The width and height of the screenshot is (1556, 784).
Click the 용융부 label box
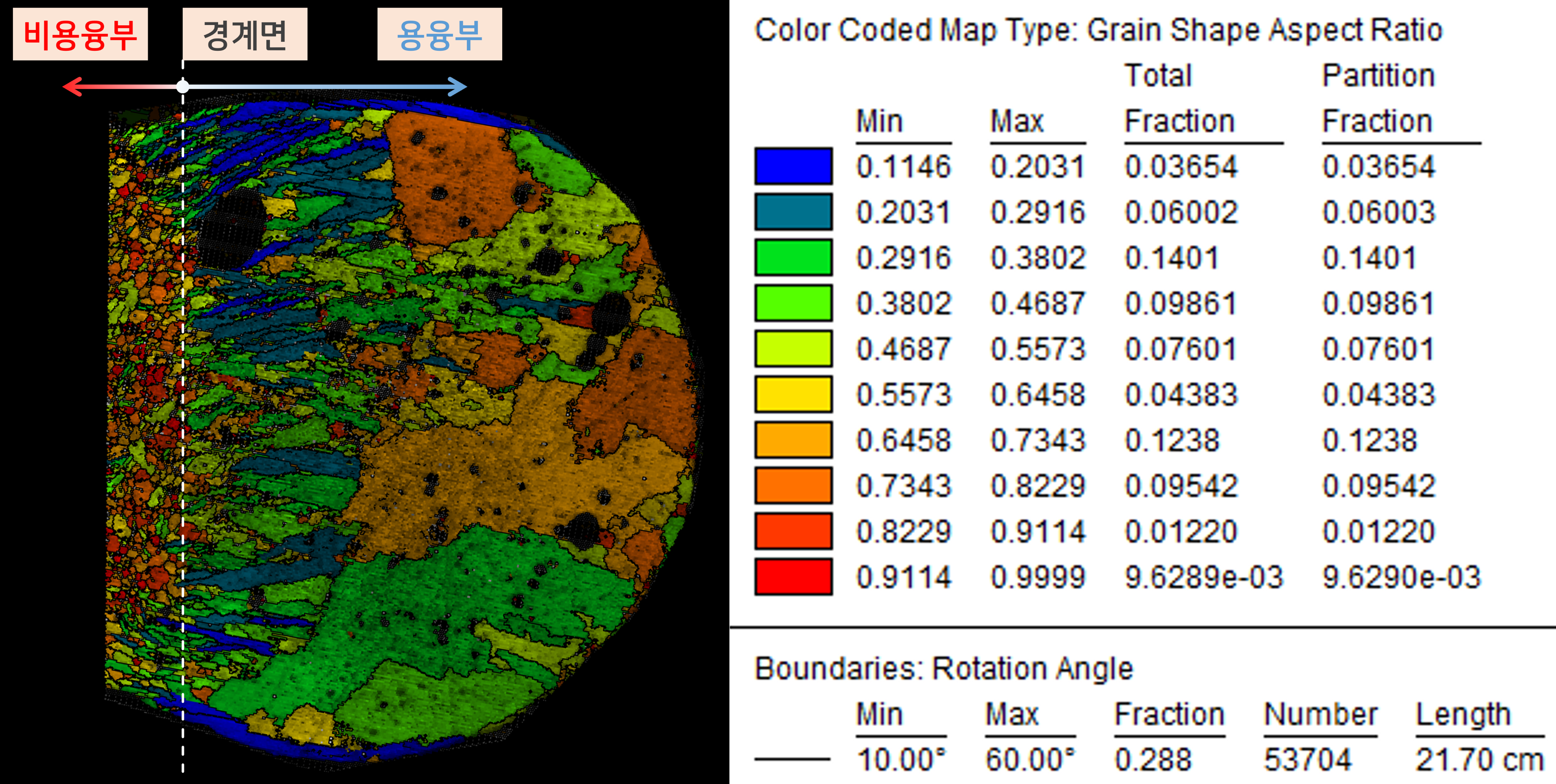click(439, 34)
